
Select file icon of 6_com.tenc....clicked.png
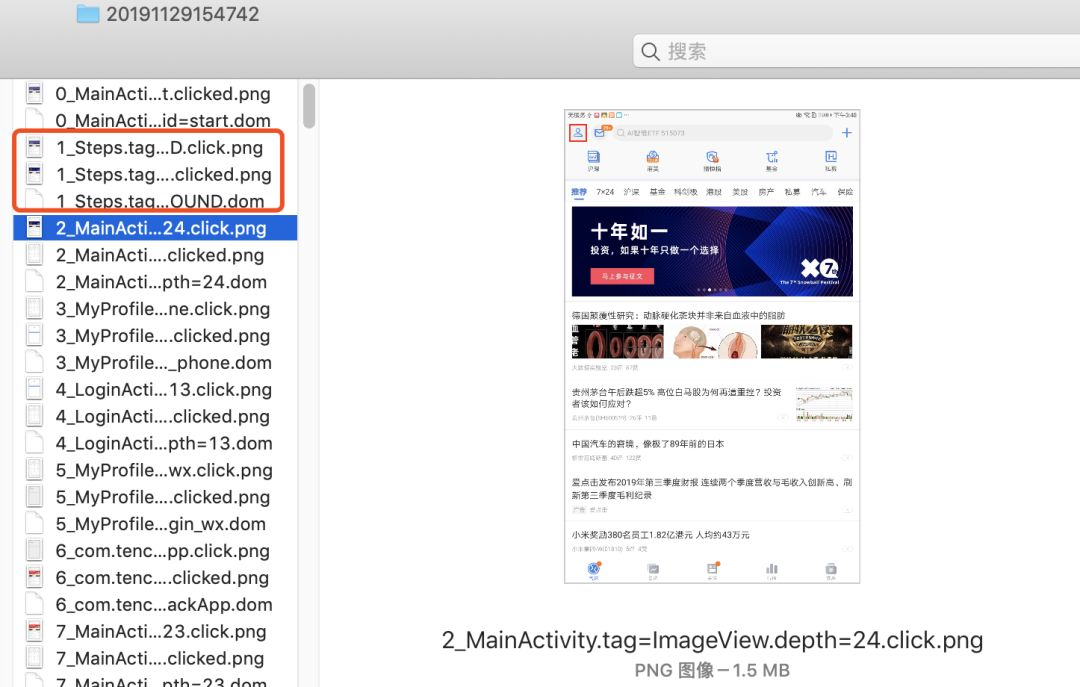click(x=34, y=577)
